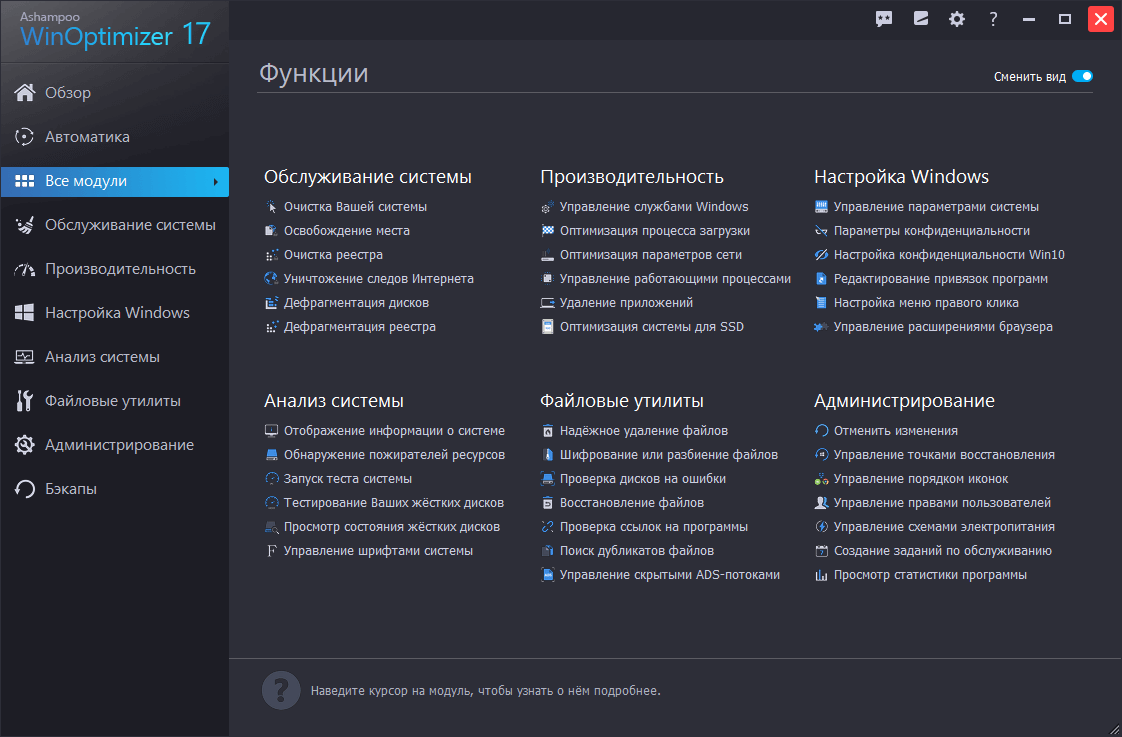
Task: Select the home icon next to Обзор
Action: tap(25, 92)
